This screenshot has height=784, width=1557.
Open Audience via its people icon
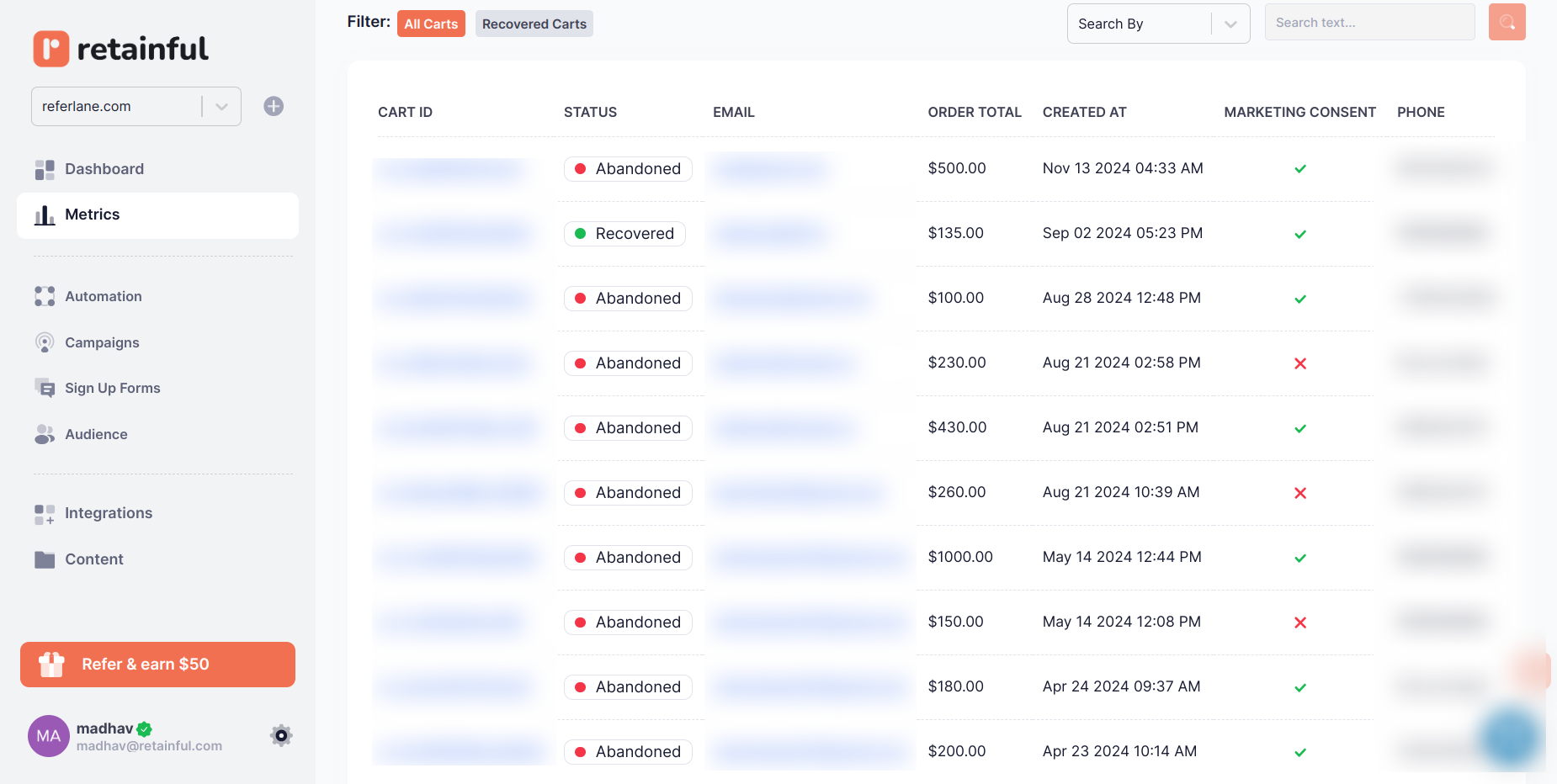pos(45,434)
